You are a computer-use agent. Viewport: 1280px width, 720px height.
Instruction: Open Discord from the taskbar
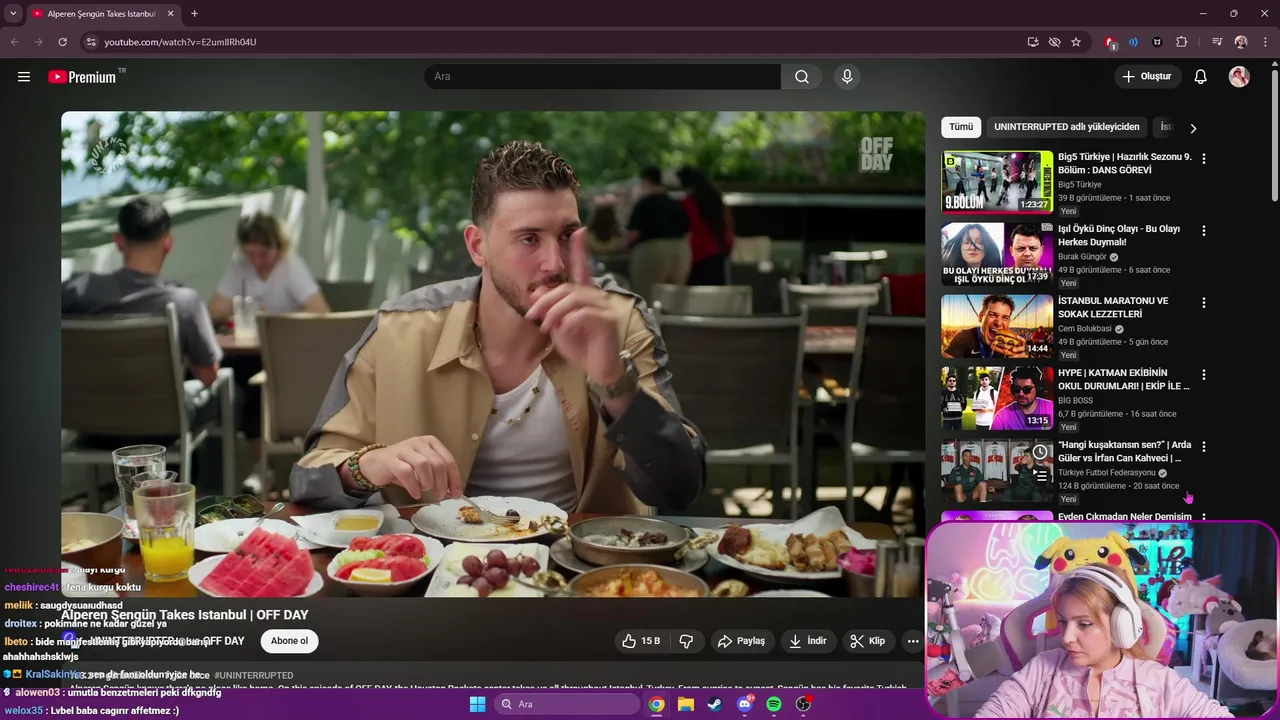coord(745,704)
